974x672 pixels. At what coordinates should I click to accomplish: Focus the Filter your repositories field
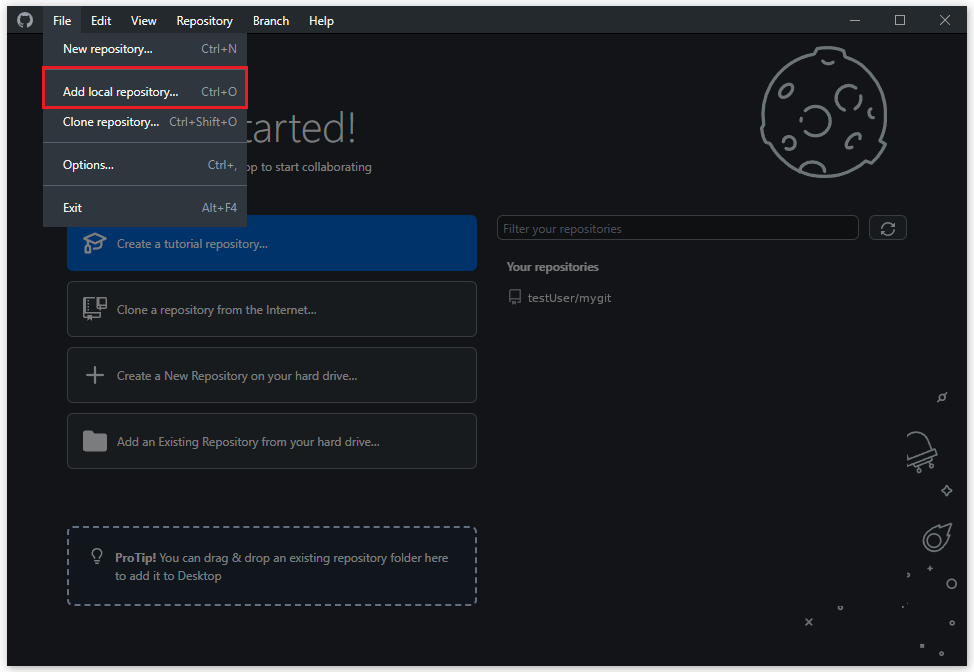coord(677,228)
